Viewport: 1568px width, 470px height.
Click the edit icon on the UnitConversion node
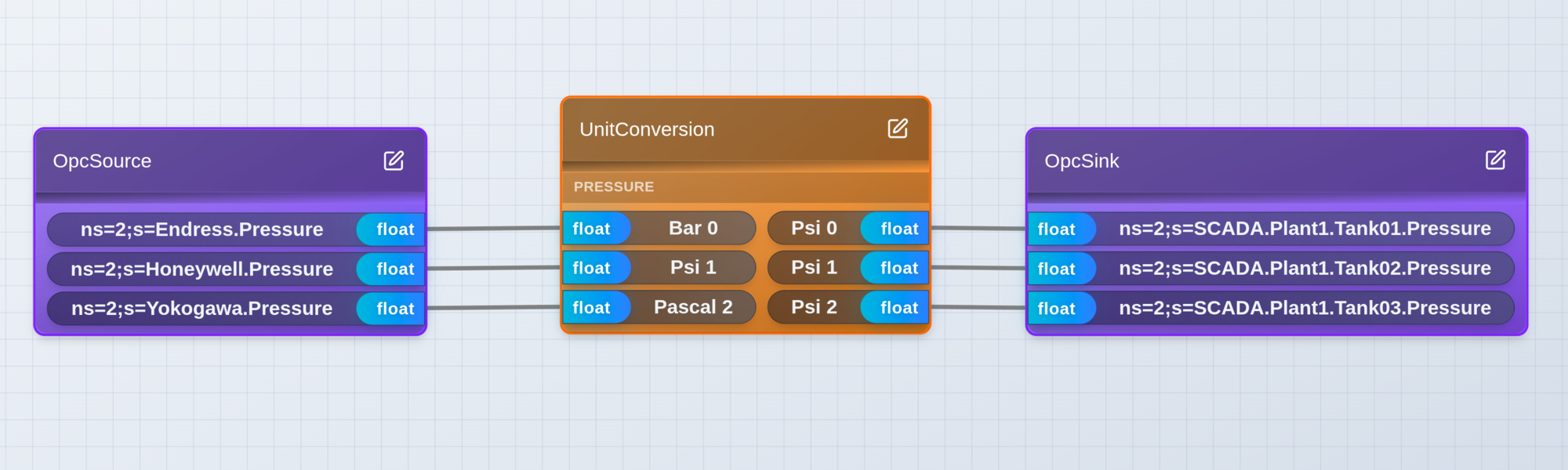[897, 128]
